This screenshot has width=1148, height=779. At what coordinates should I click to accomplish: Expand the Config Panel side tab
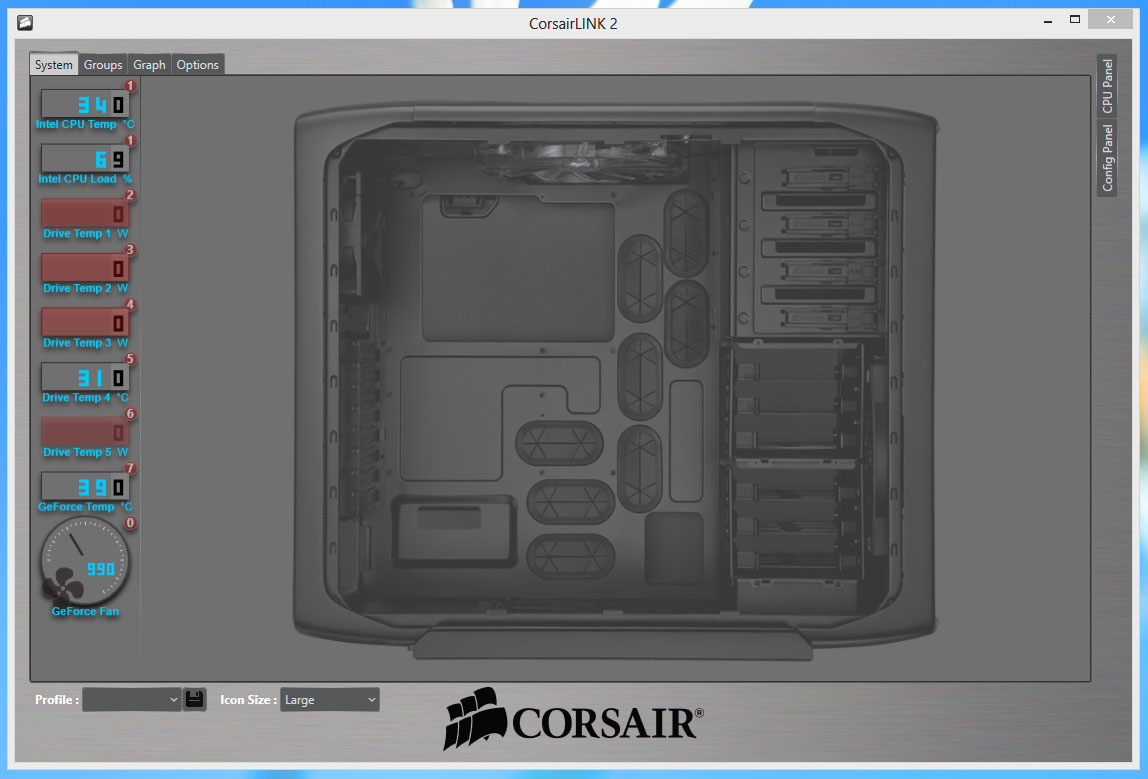[1107, 157]
